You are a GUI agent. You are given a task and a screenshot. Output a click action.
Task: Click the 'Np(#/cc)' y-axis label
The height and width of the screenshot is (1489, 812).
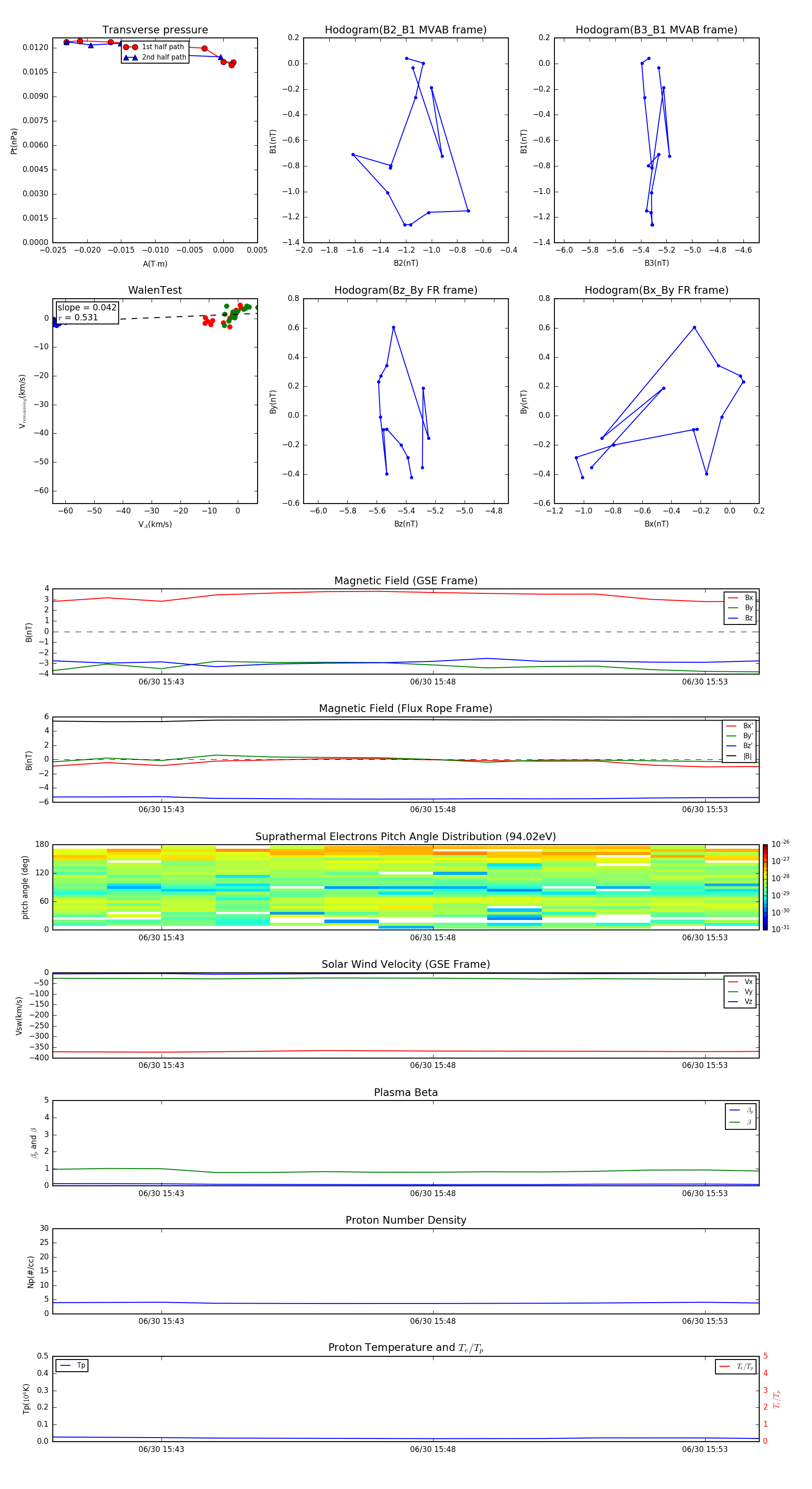[x=31, y=1271]
